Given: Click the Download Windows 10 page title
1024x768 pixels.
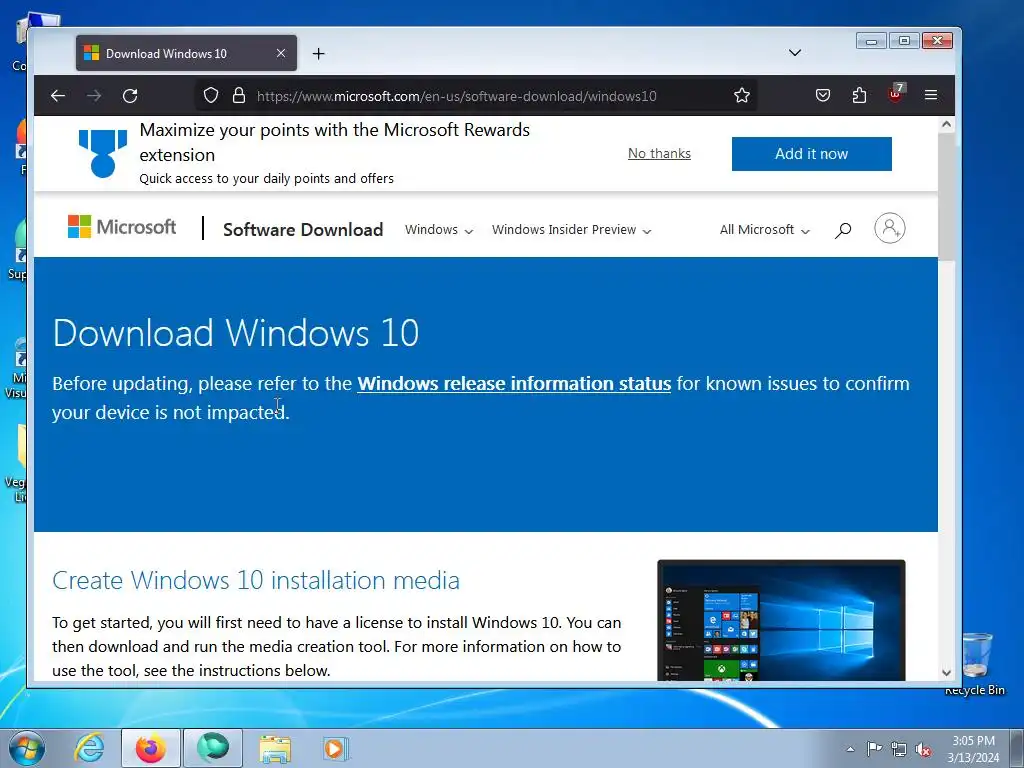Looking at the screenshot, I should click(x=236, y=332).
